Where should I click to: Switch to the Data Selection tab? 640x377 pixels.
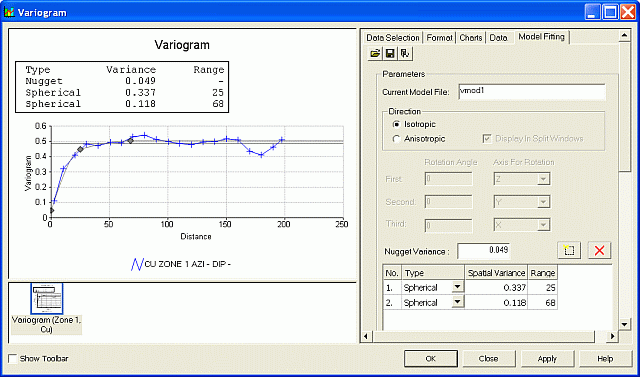(x=393, y=38)
